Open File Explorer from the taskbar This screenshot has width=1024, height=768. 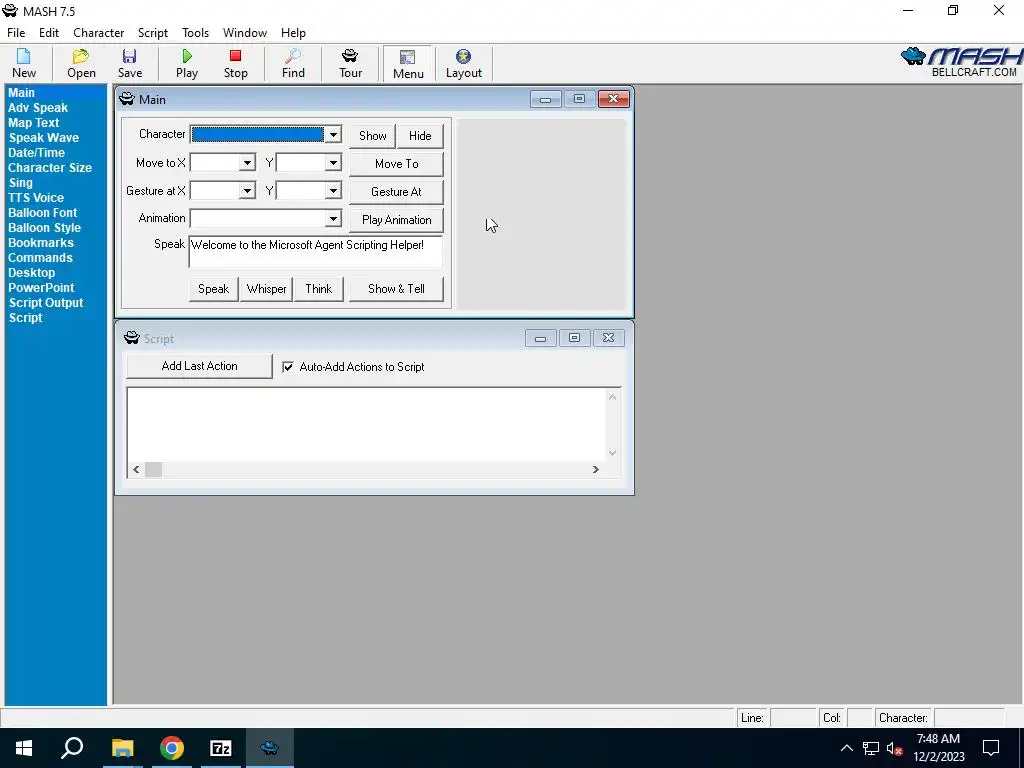point(122,748)
